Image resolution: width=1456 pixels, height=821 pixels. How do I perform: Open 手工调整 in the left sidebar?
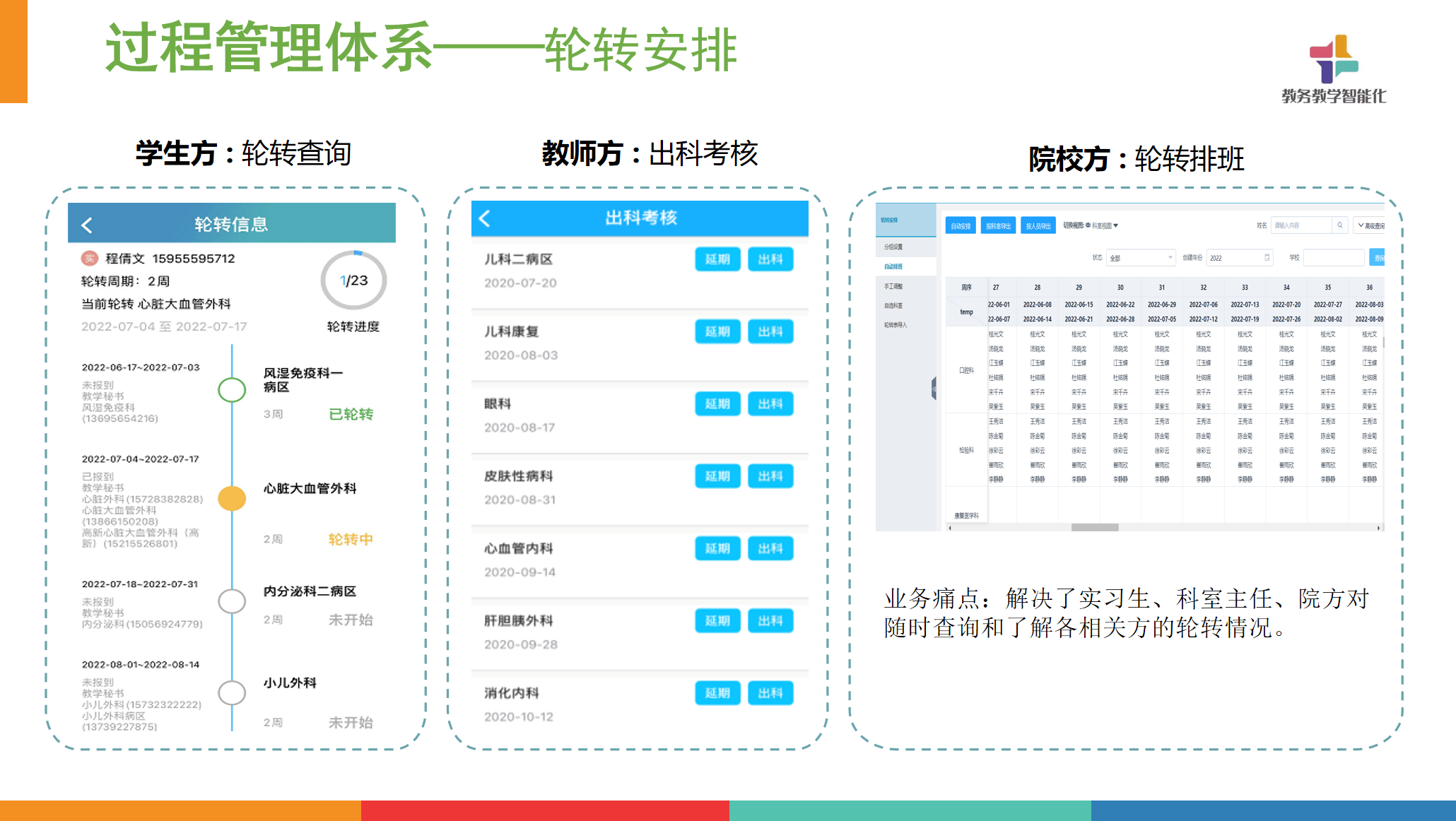893,286
